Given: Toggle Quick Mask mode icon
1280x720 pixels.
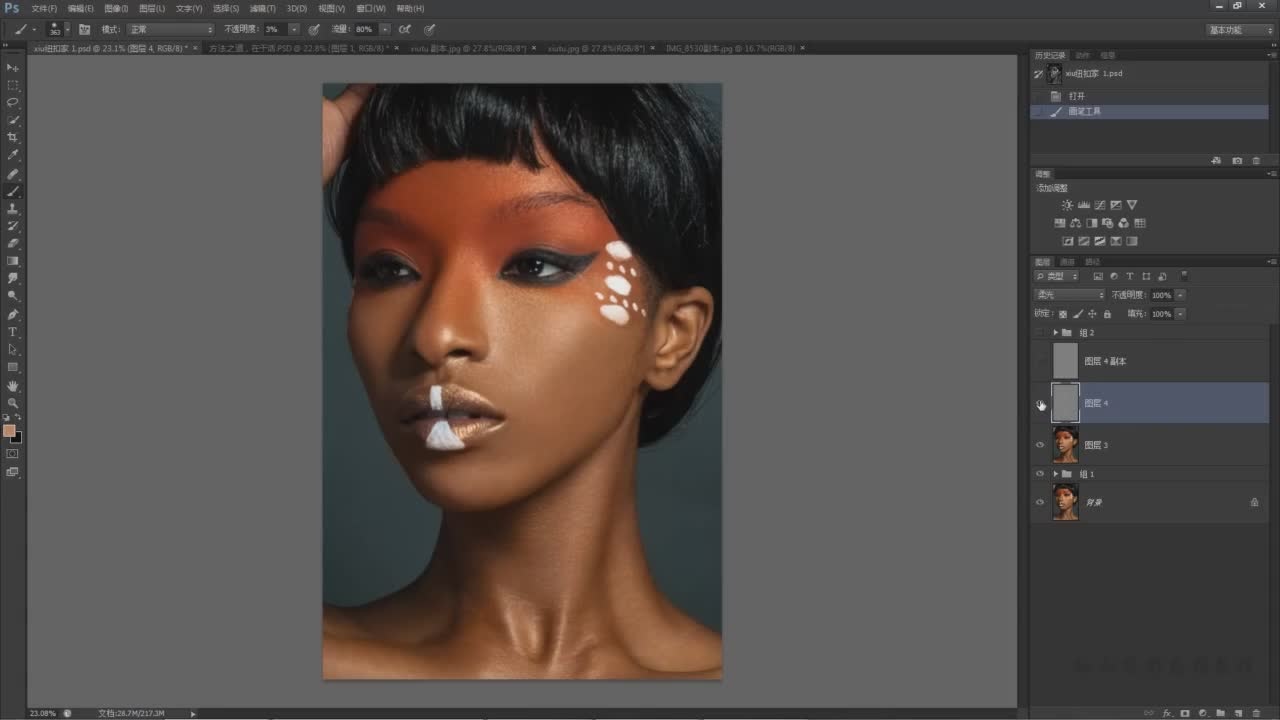Looking at the screenshot, I should (x=13, y=453).
